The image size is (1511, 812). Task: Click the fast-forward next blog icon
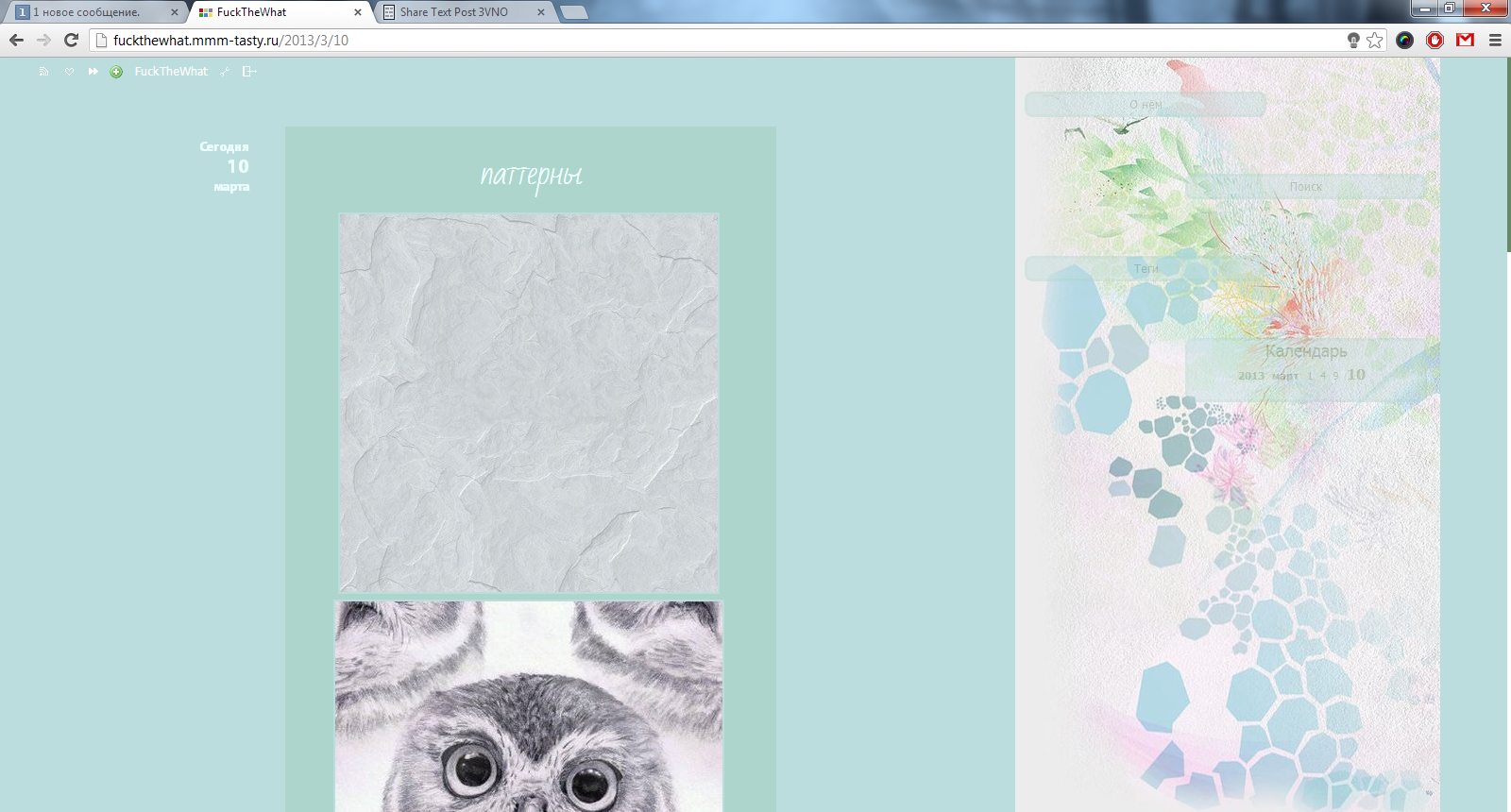[93, 72]
